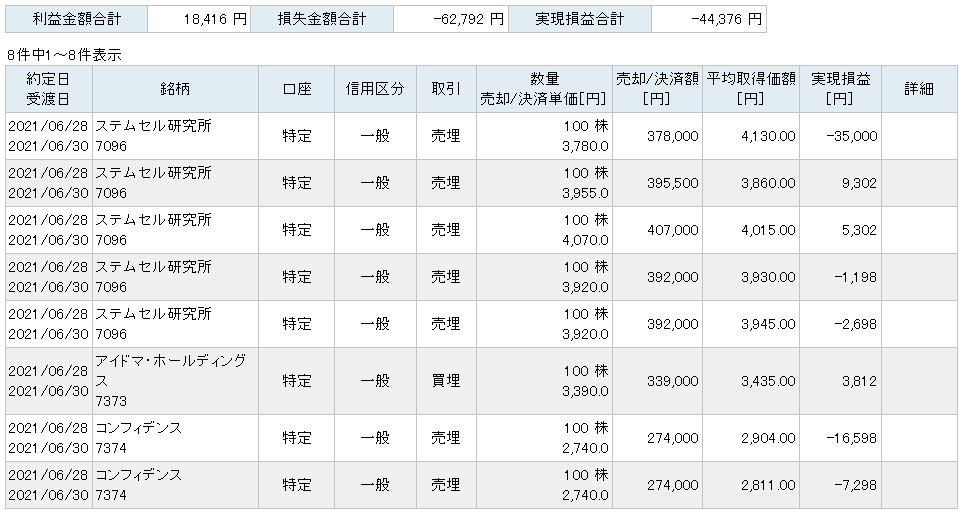Click 392,000 amount in the -1,198 row

click(673, 277)
